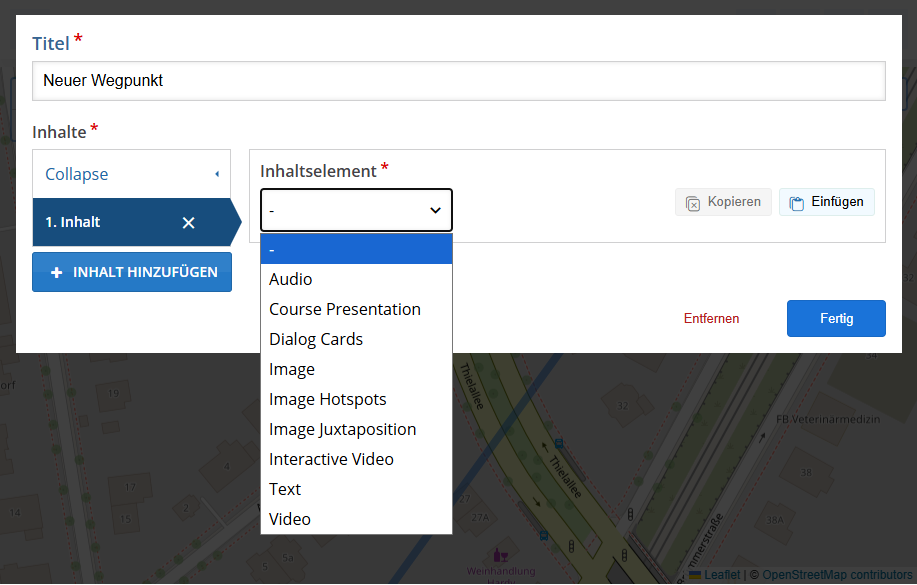Select Video content type

[290, 519]
